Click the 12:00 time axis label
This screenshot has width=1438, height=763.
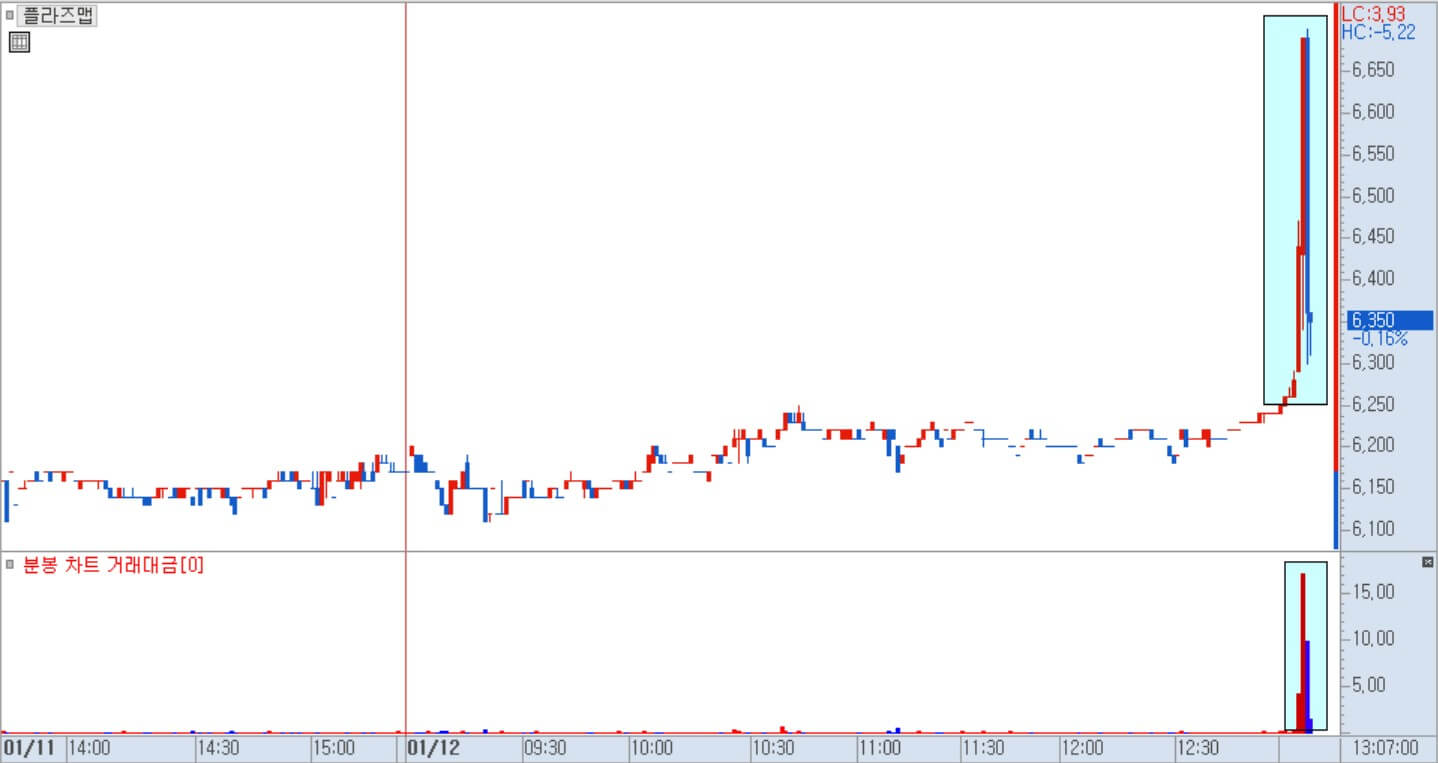pos(1082,748)
